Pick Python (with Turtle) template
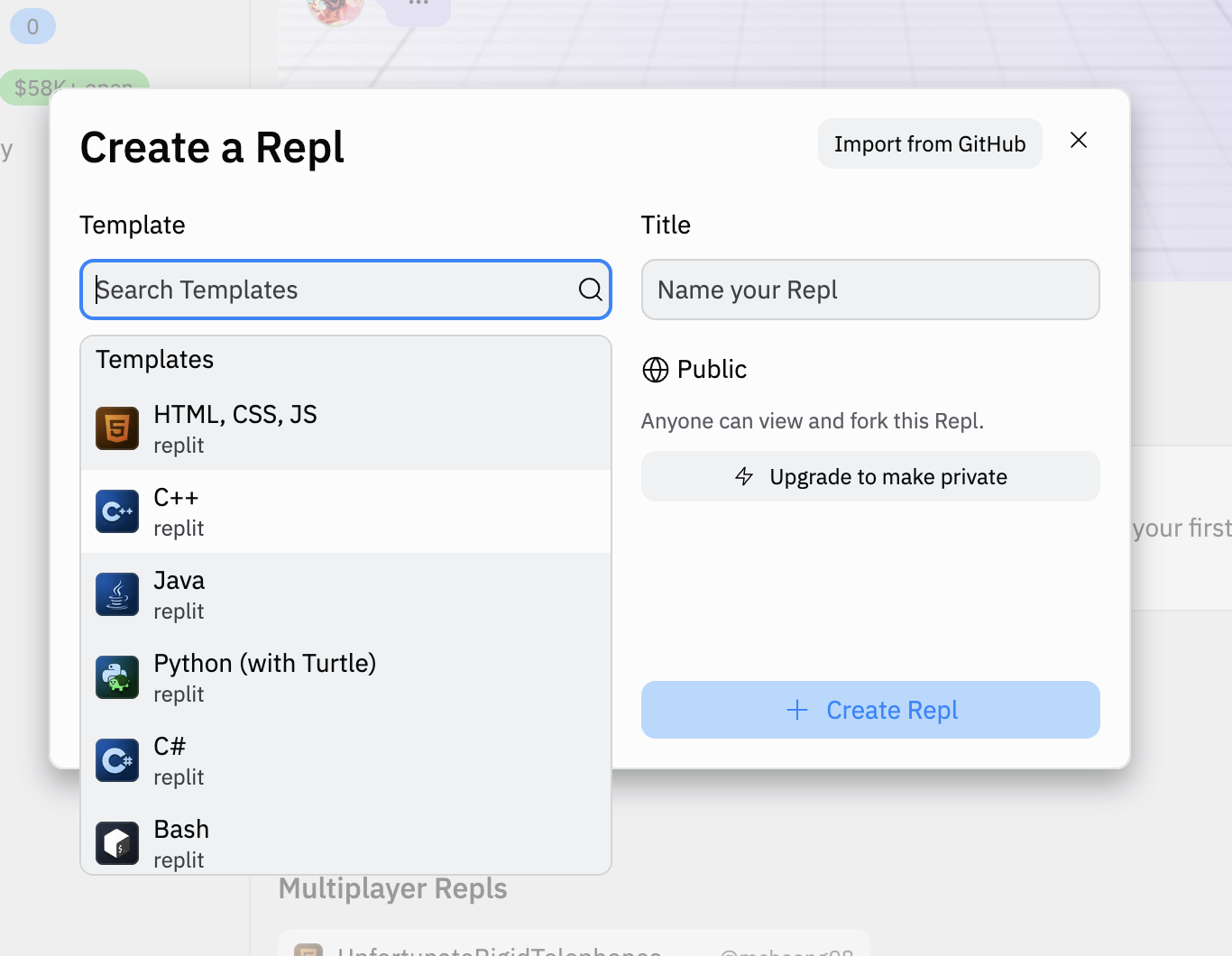 (x=345, y=677)
